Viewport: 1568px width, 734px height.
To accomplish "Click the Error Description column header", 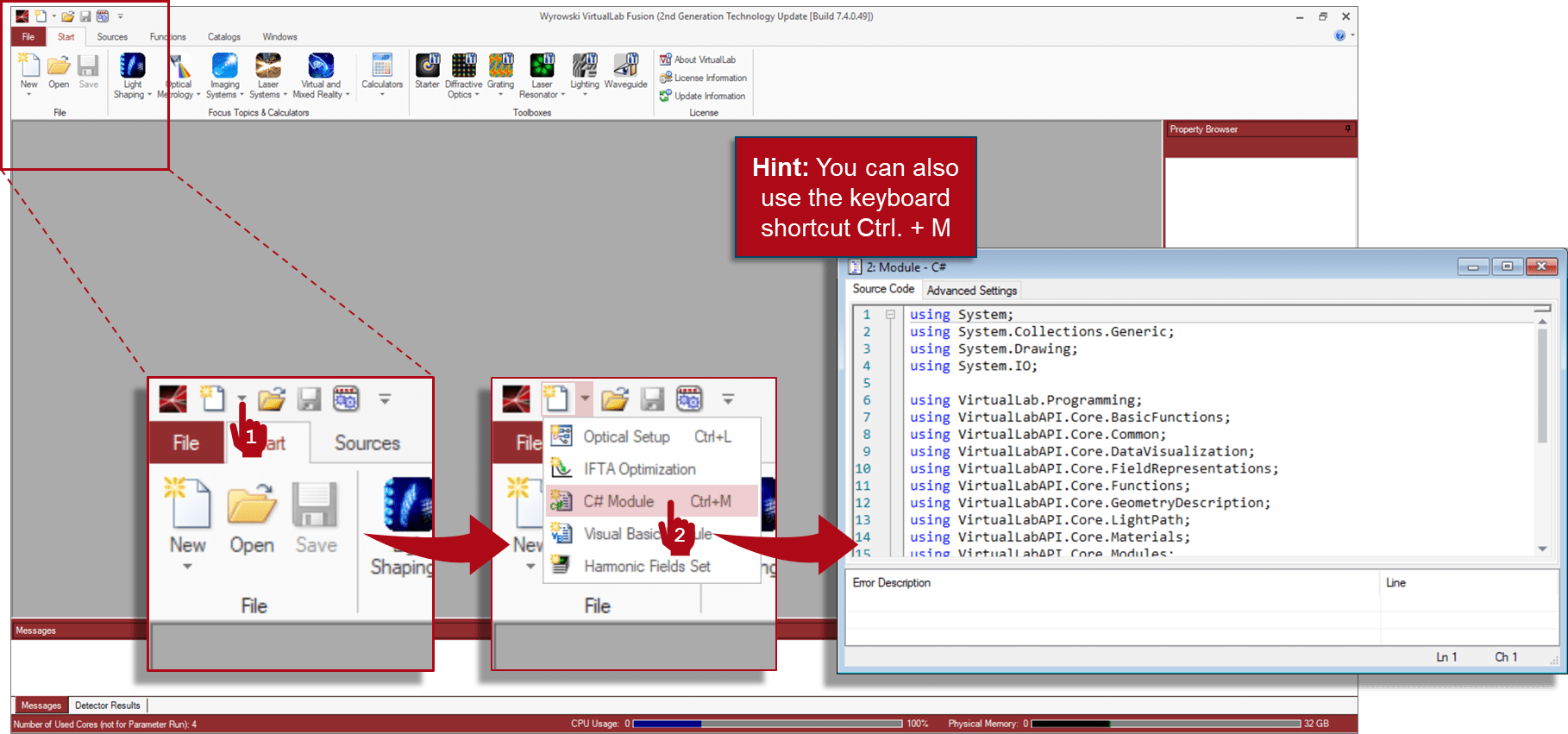I will click(x=1113, y=583).
